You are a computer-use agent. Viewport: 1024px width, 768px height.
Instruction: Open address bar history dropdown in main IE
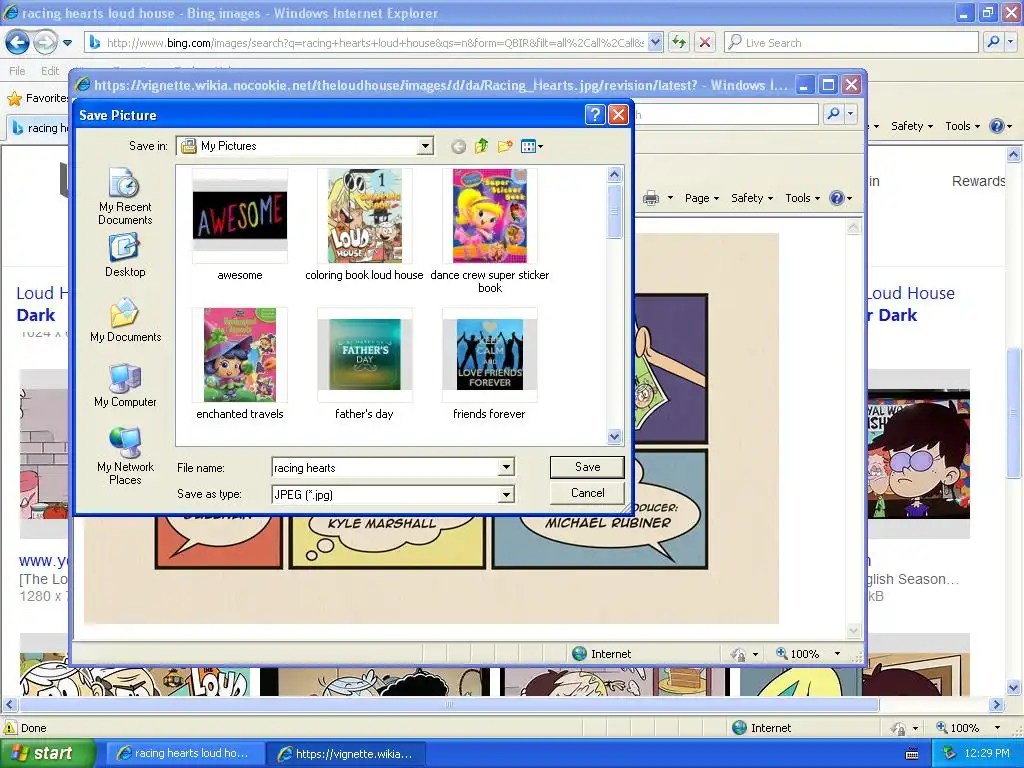click(656, 42)
